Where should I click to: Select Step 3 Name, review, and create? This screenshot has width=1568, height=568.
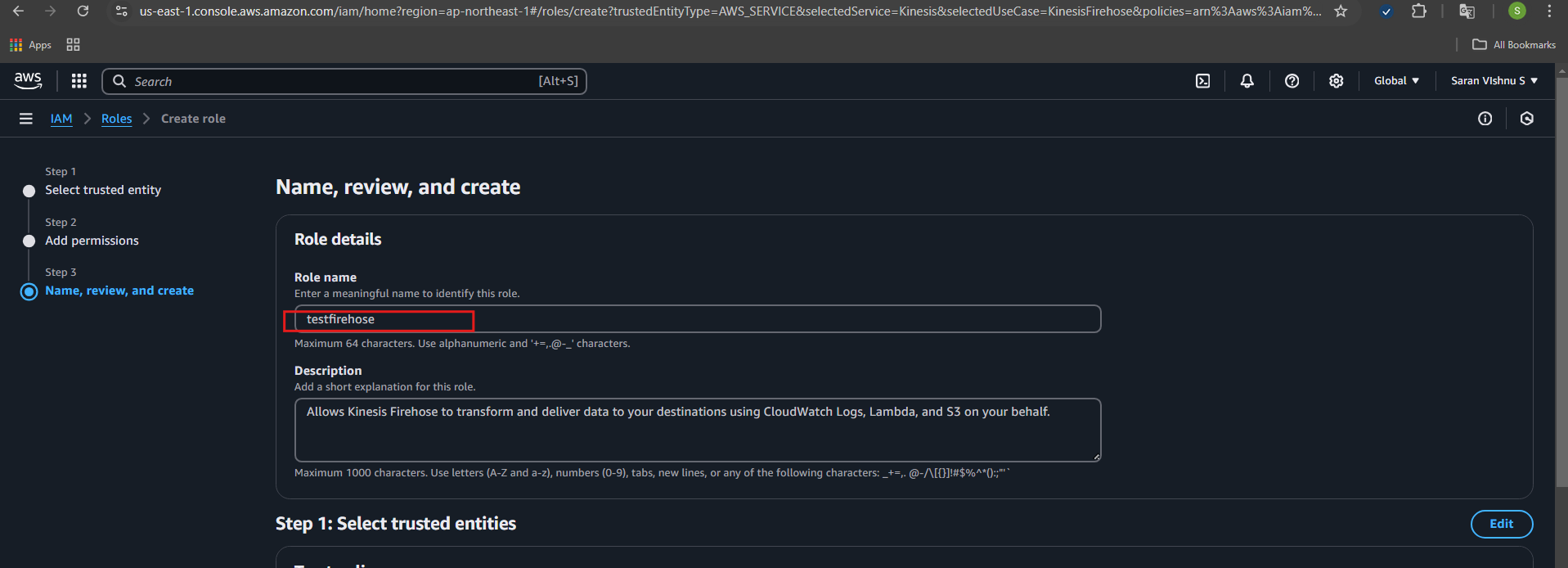[119, 291]
